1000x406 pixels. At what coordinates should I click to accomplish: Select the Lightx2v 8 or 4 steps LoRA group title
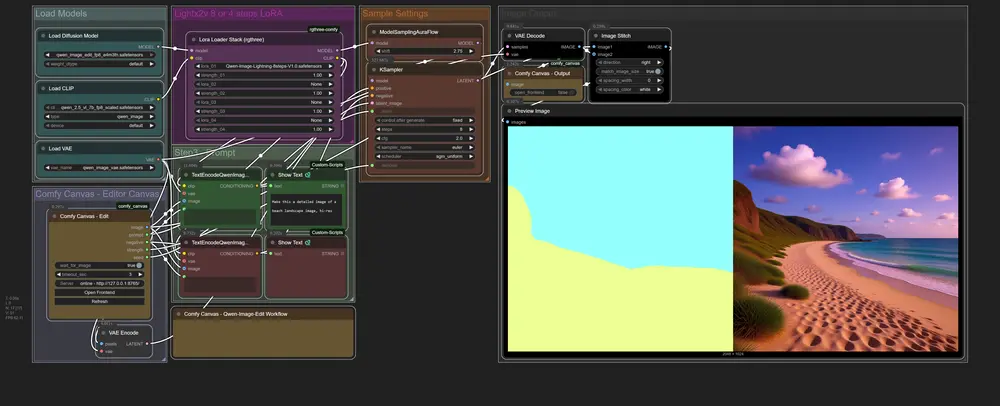(x=228, y=13)
